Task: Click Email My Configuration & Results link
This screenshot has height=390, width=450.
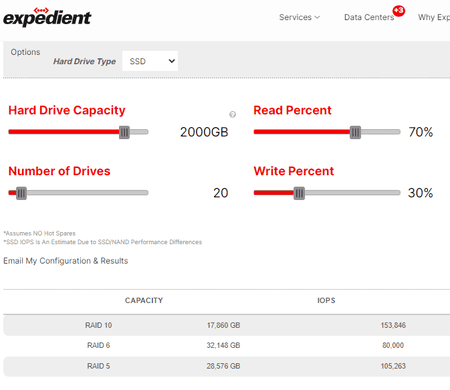Action: pos(66,261)
